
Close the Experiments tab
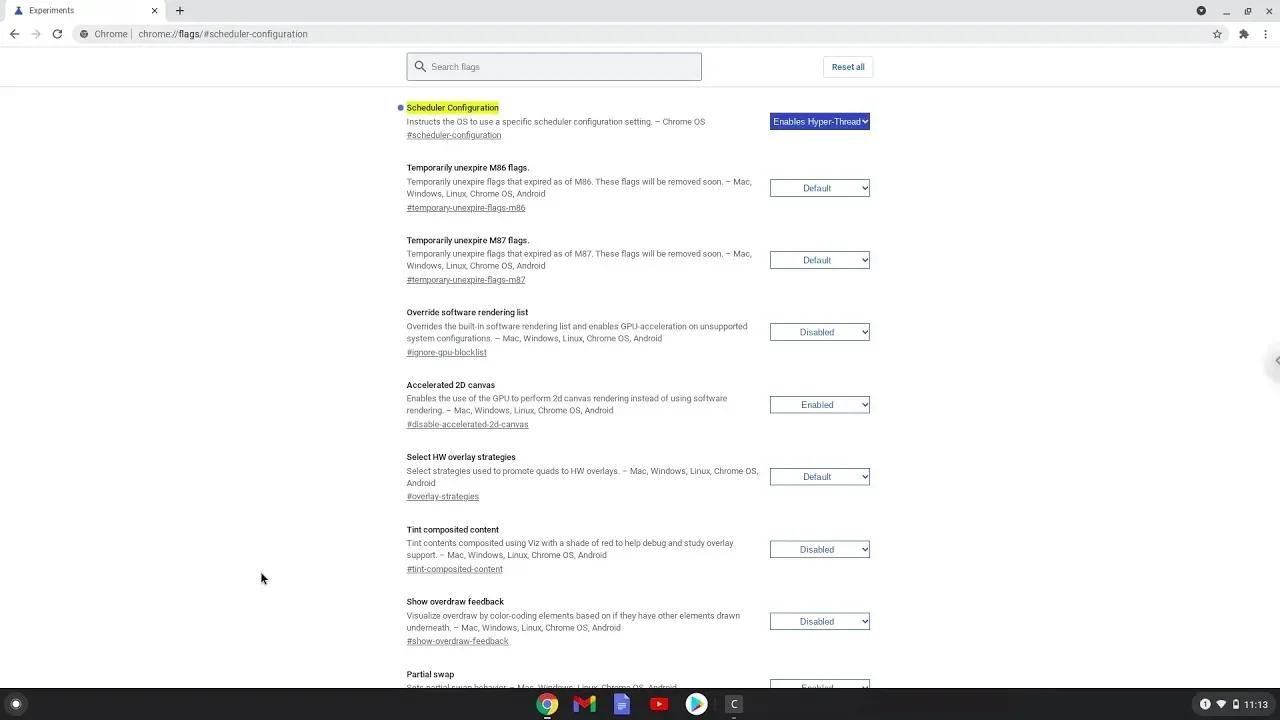154,11
